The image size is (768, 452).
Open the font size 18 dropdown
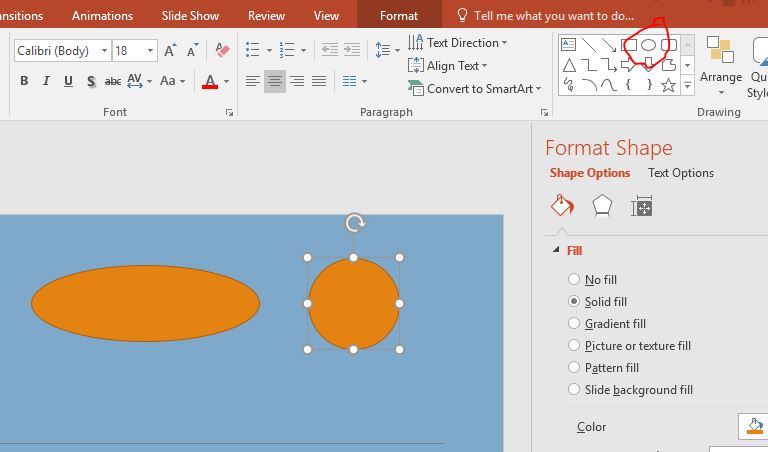coord(150,50)
